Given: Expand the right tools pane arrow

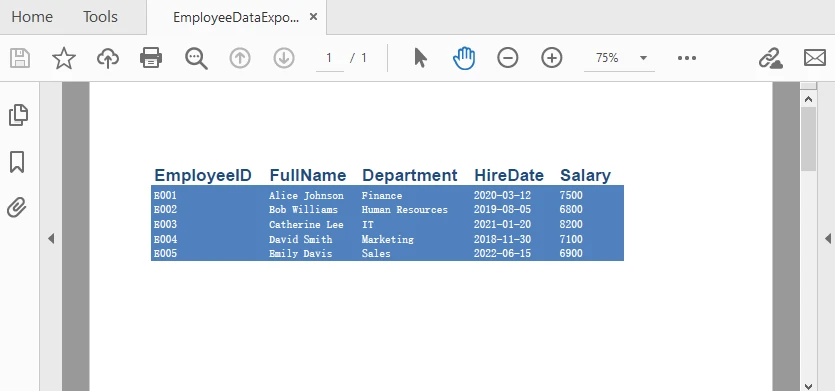Looking at the screenshot, I should [828, 238].
